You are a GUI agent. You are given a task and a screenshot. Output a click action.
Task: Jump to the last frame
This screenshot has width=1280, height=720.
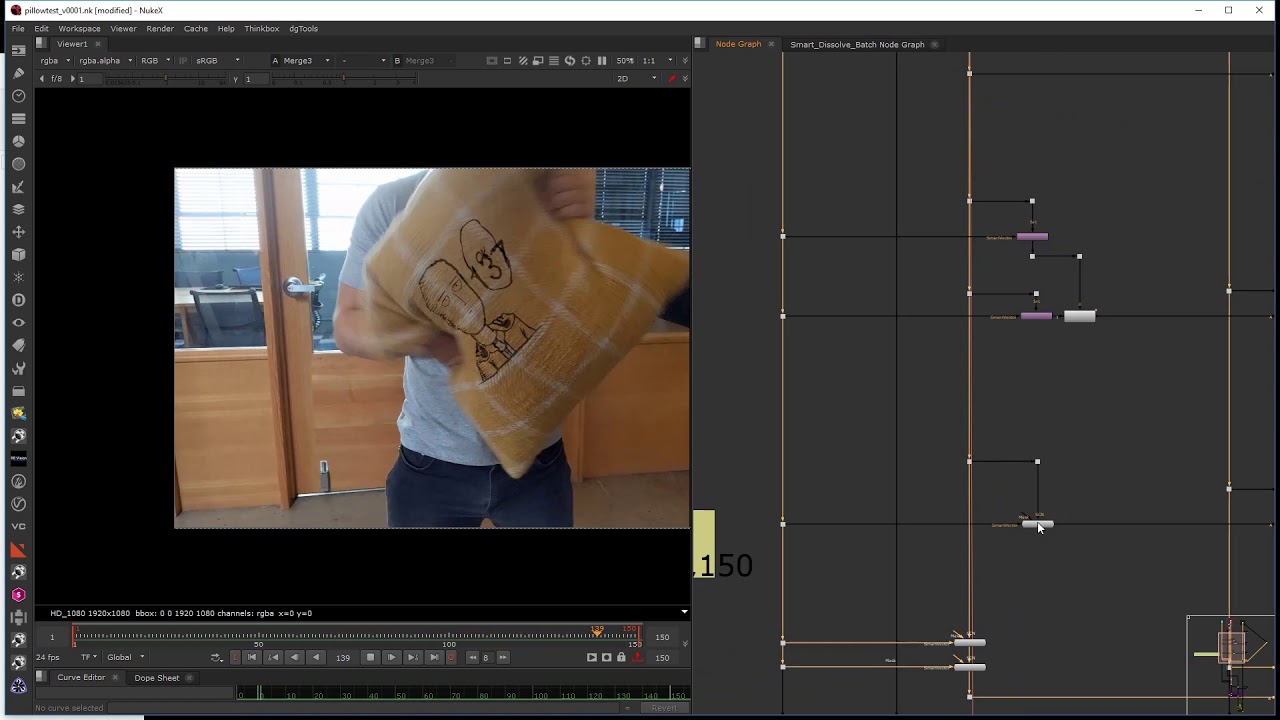433,657
